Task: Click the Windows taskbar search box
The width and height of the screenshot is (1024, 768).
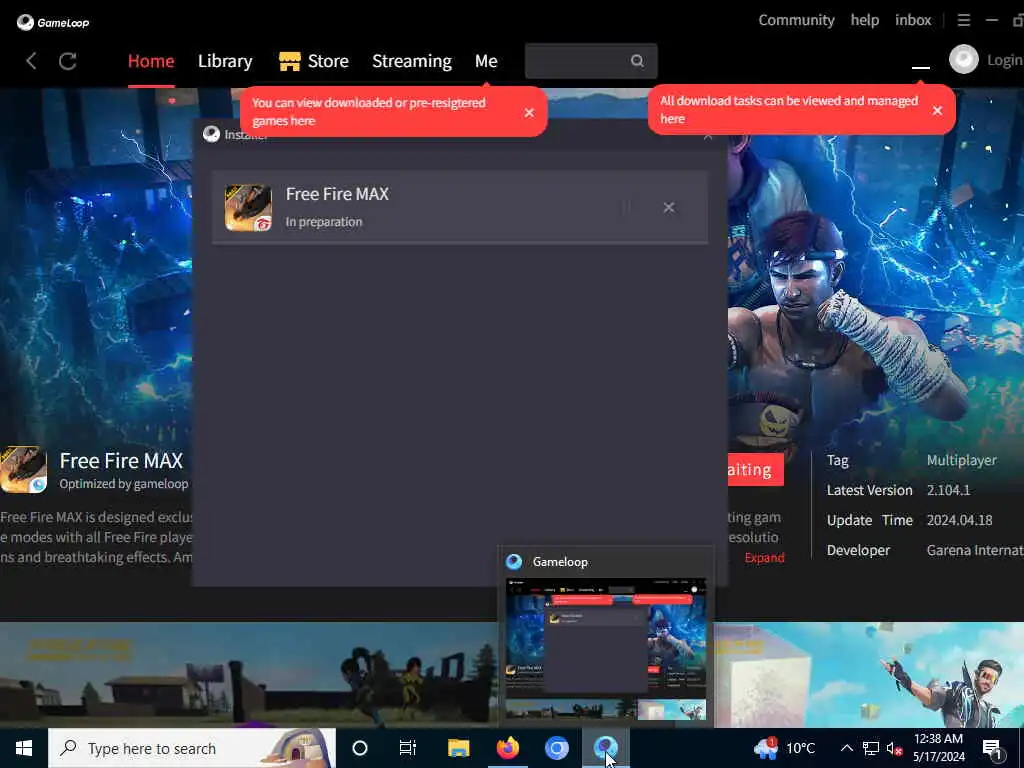Action: (192, 748)
